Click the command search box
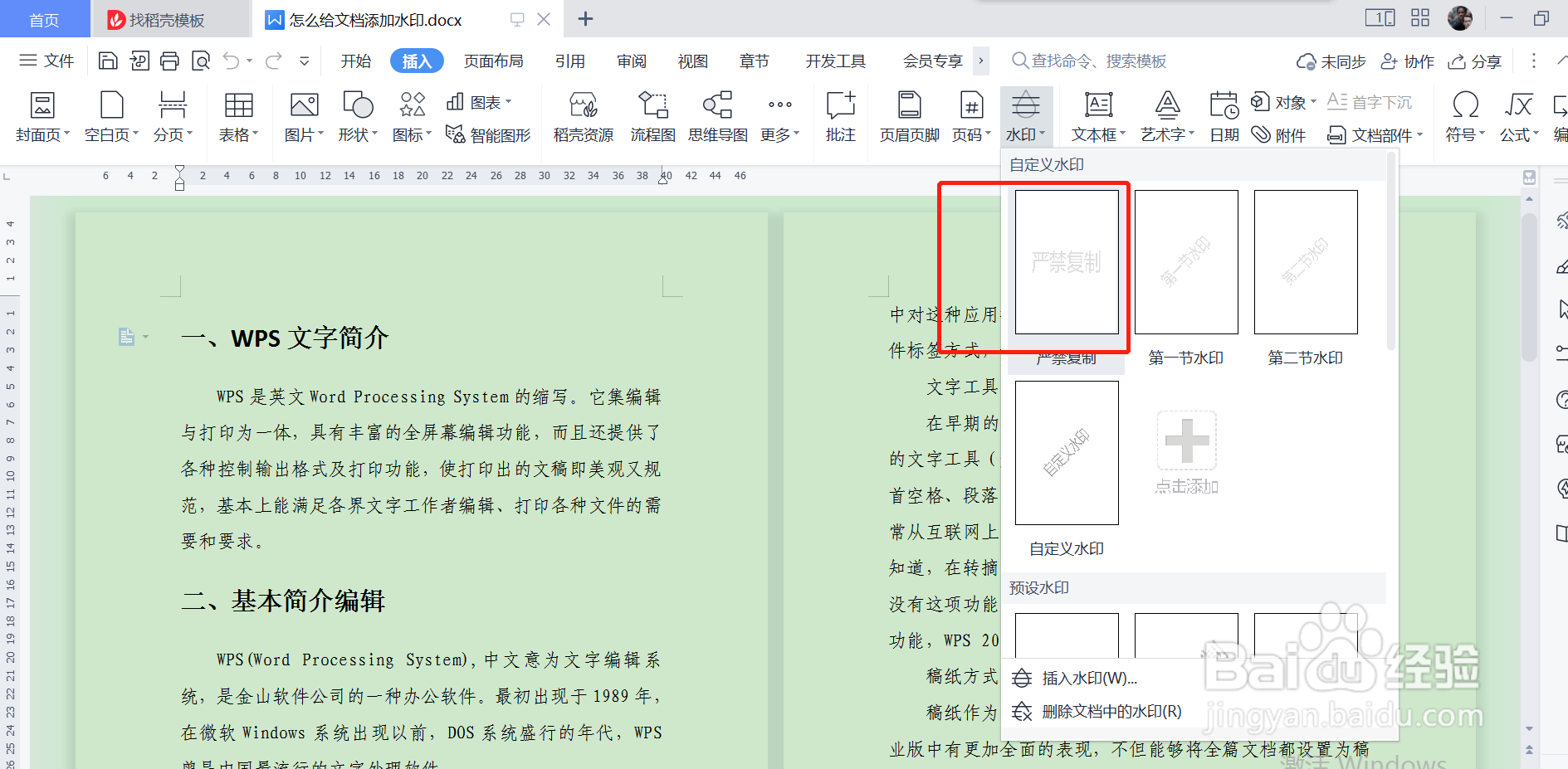Screen dimensions: 1568x769 click(1089, 61)
